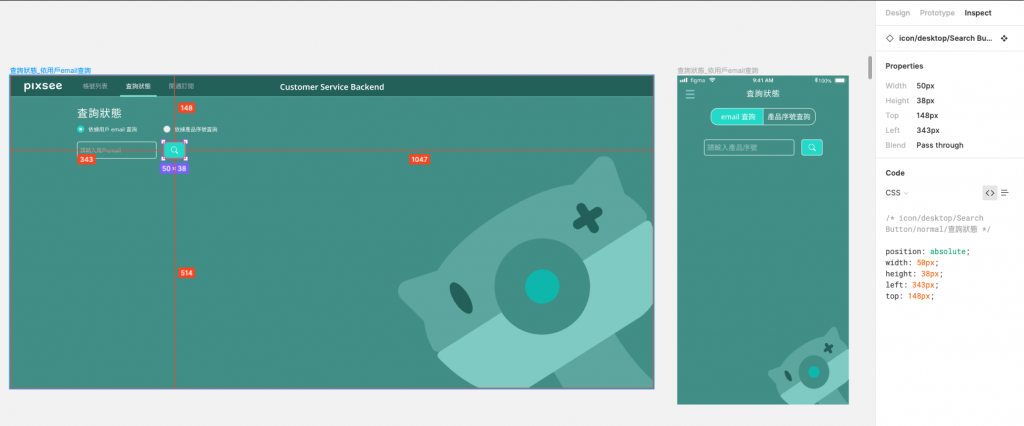Open '開通訂閱' nav tab in desktop frame
Screen dimensions: 1024x426
pos(181,86)
